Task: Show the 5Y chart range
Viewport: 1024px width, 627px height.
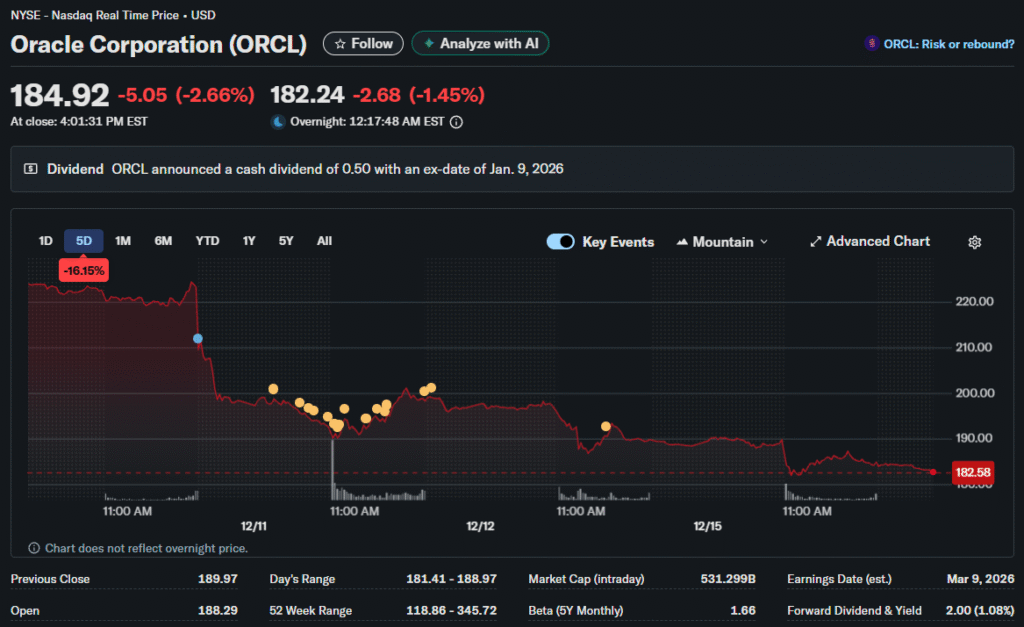Action: pyautogui.click(x=286, y=241)
